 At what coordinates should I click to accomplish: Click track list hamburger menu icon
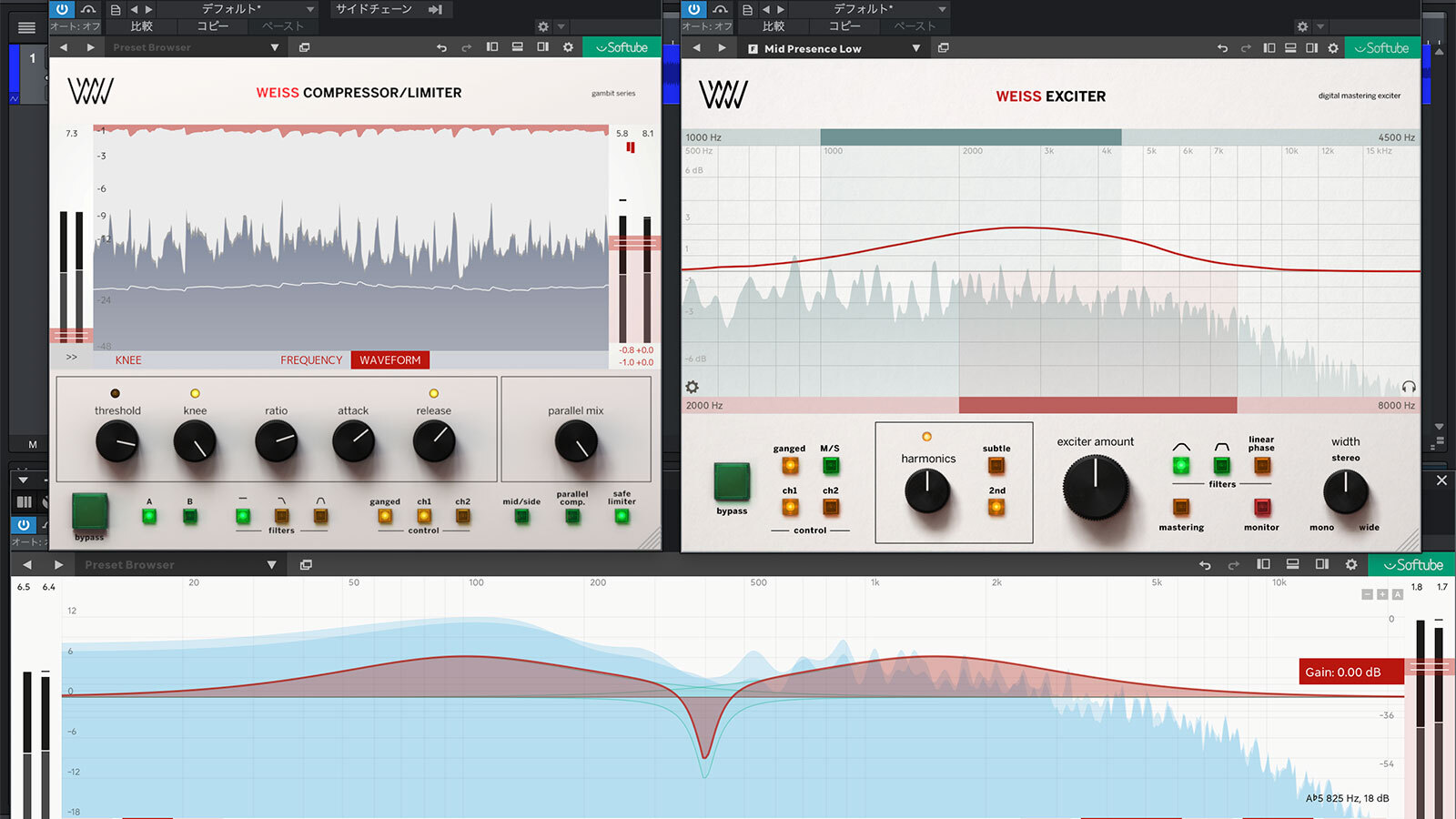coord(26,27)
